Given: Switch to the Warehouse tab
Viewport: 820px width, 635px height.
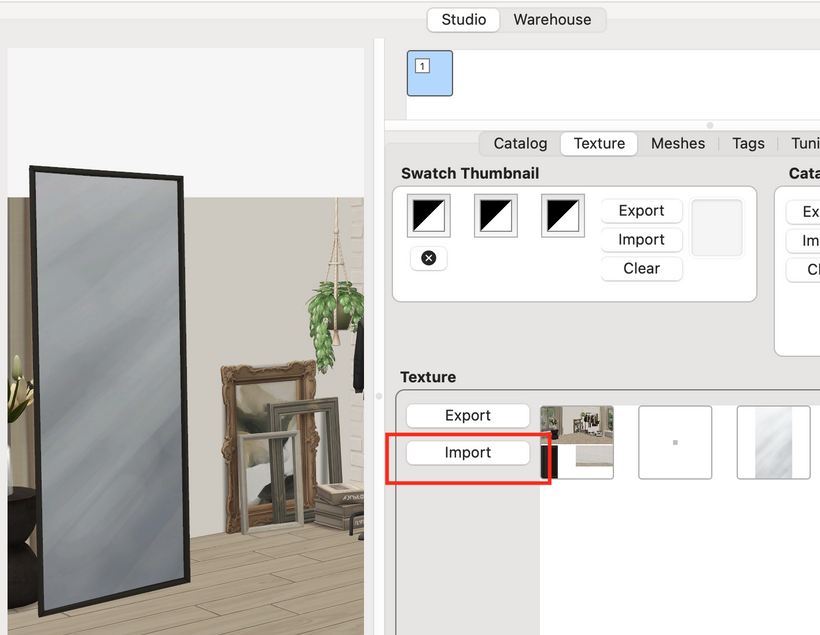Looking at the screenshot, I should tap(552, 19).
